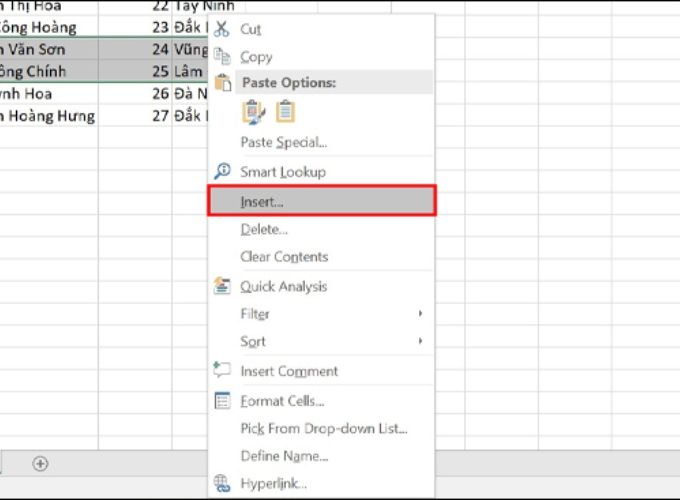
Task: Click the Smart Lookup magnifier icon
Action: coord(222,171)
